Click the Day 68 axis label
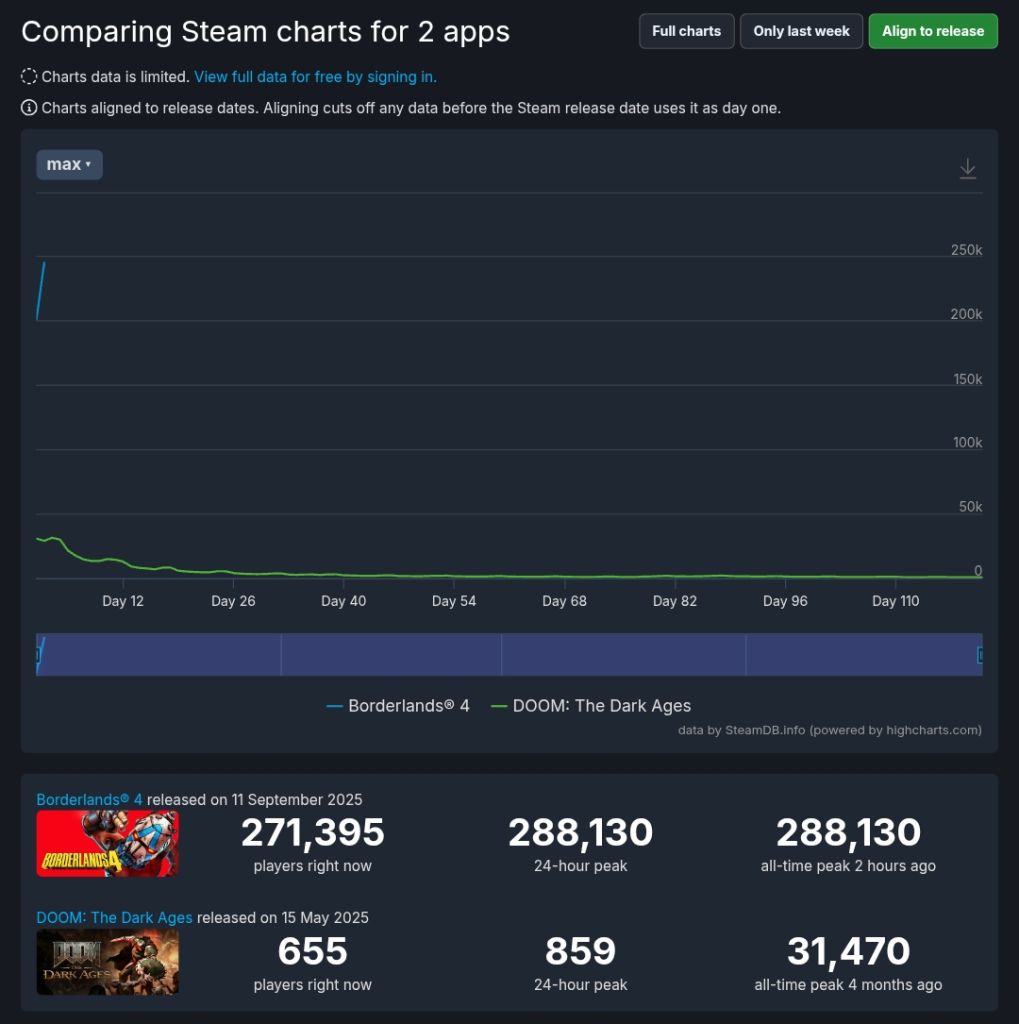The height and width of the screenshot is (1024, 1019). click(x=564, y=601)
